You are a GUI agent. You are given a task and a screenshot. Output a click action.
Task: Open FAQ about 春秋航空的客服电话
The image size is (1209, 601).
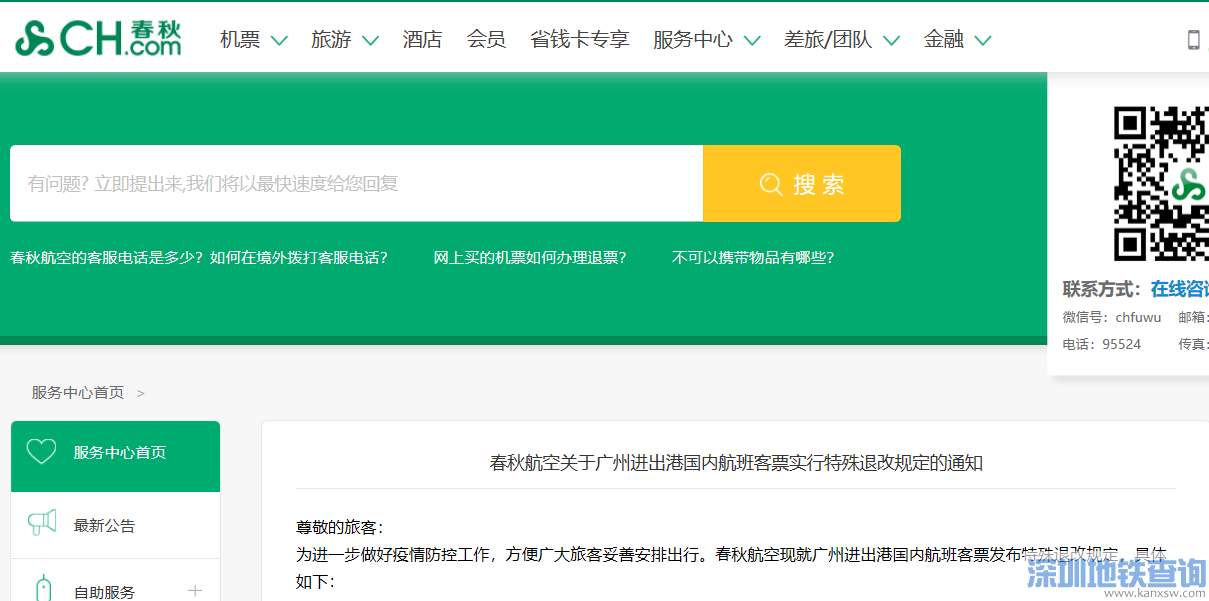click(x=199, y=258)
